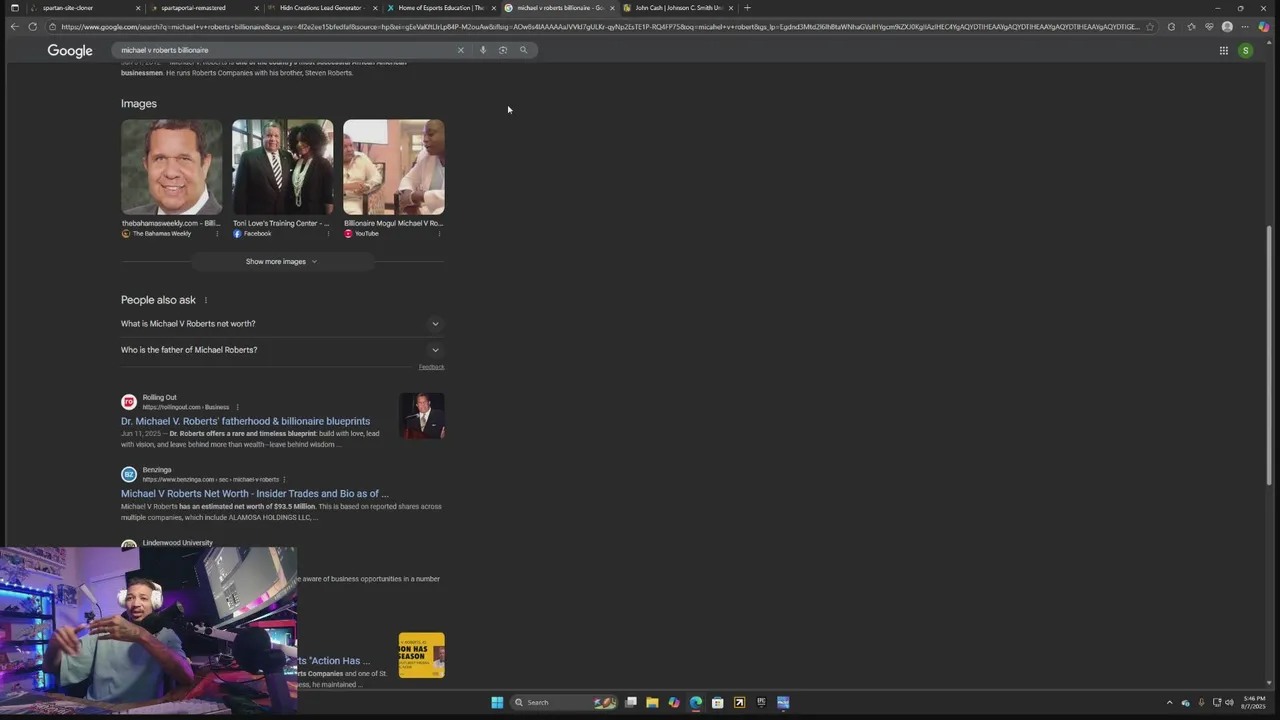Open Windows Start menu
This screenshot has height=720, width=1280.
(497, 702)
